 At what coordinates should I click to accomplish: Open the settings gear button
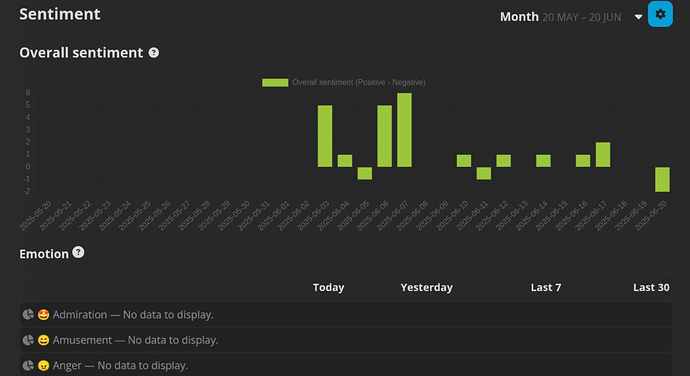coord(660,14)
